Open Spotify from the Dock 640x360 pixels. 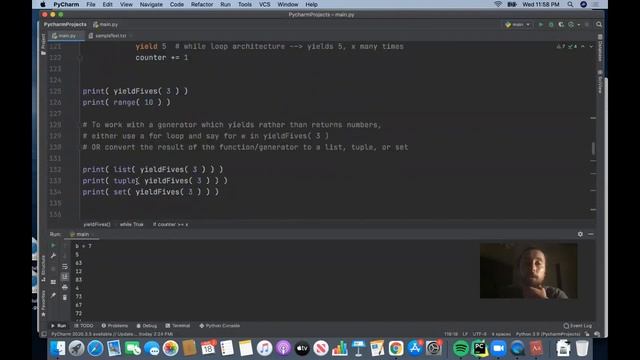point(460,349)
